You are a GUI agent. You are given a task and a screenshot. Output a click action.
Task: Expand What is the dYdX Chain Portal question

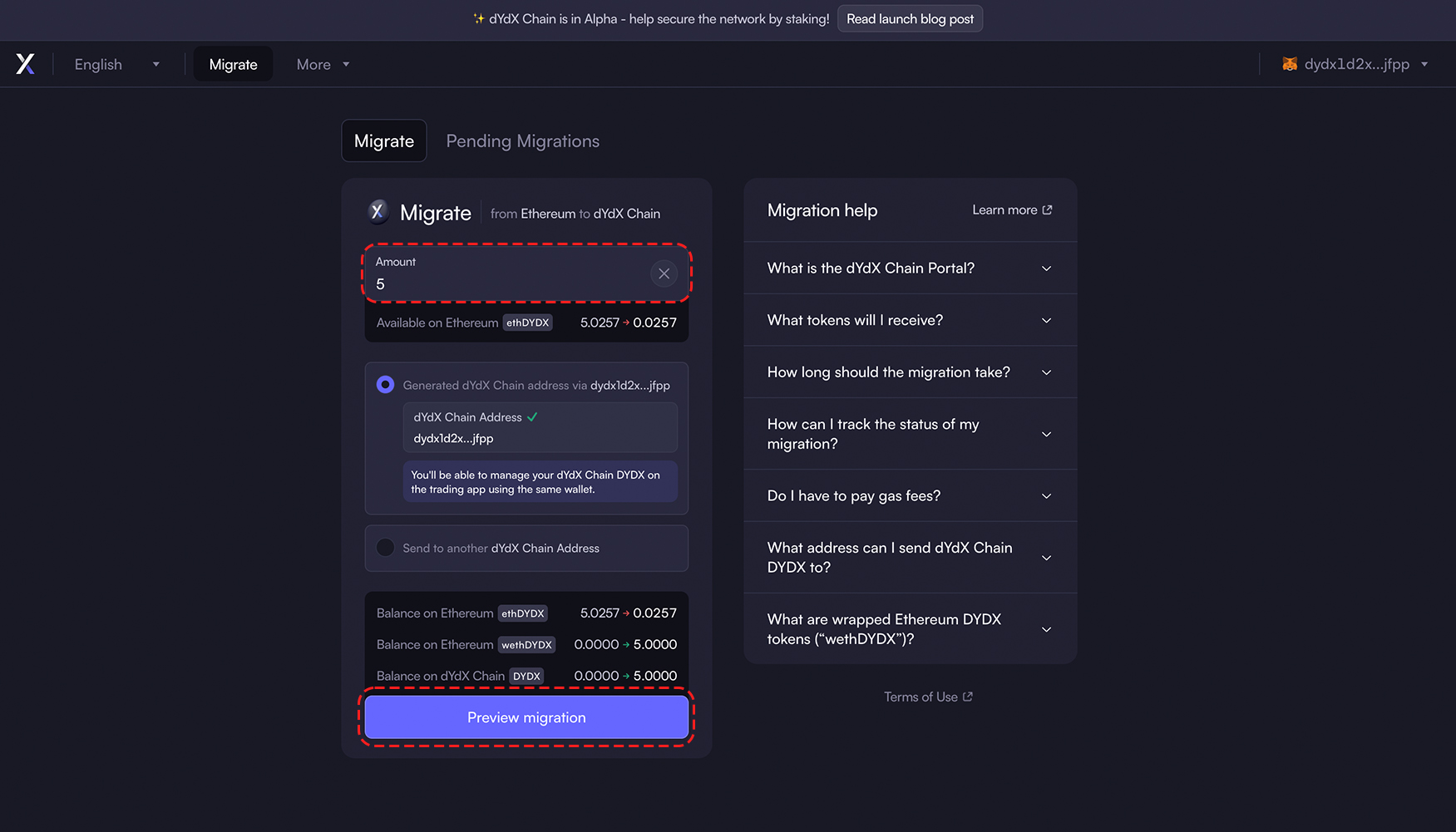point(911,268)
